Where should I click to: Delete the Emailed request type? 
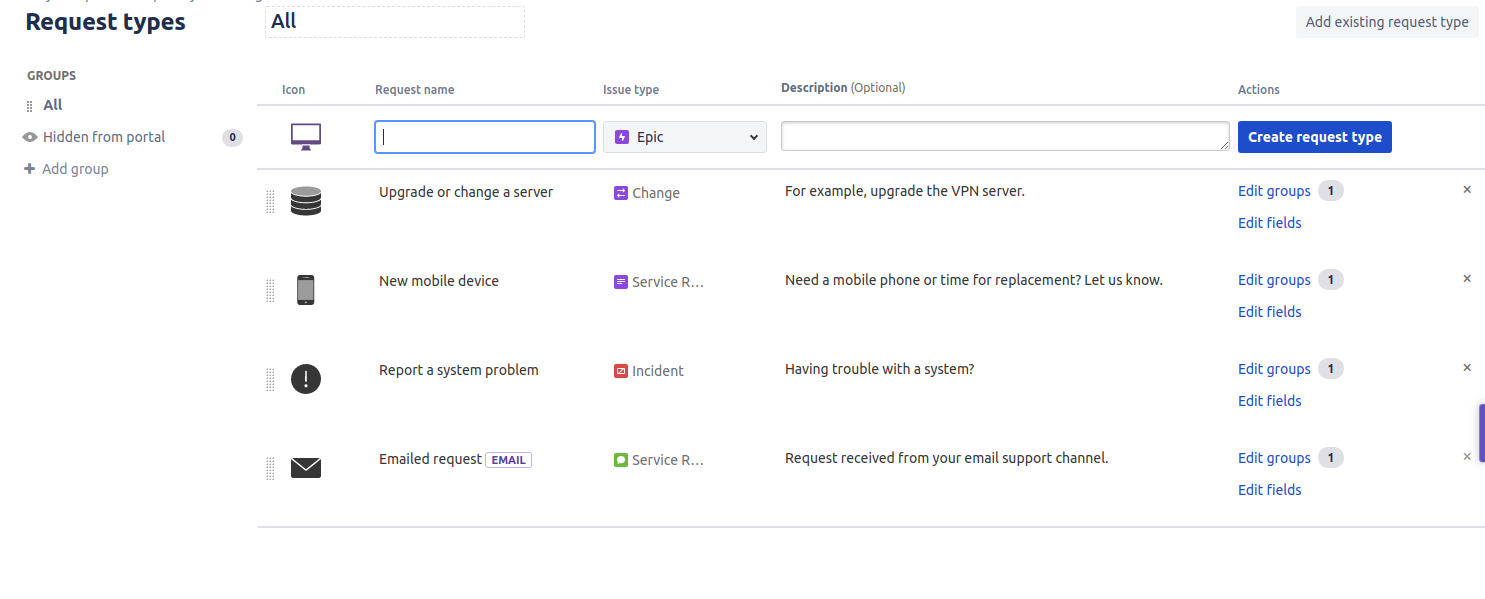1467,457
